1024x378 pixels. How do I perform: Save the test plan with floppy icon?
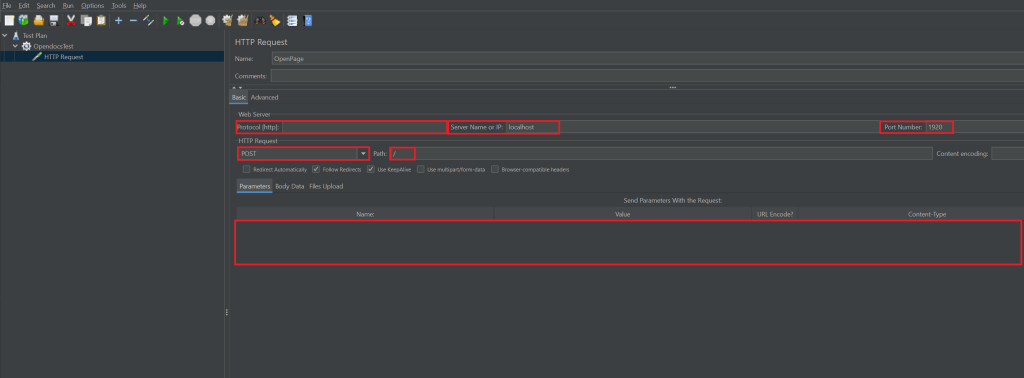pos(54,21)
